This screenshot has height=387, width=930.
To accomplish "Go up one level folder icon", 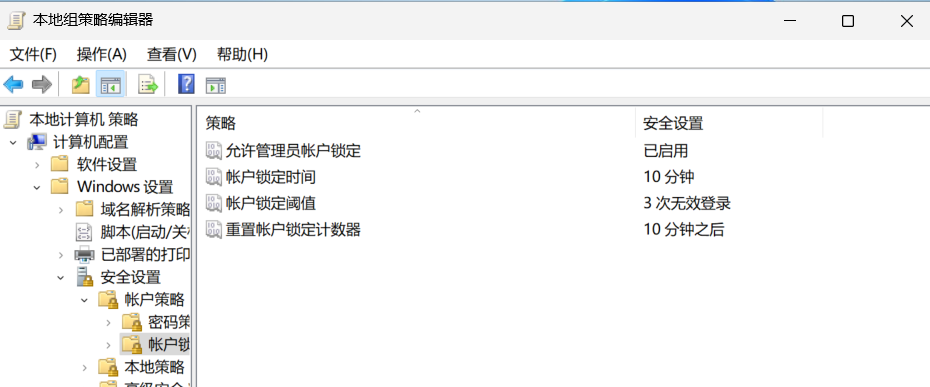I will pyautogui.click(x=81, y=84).
